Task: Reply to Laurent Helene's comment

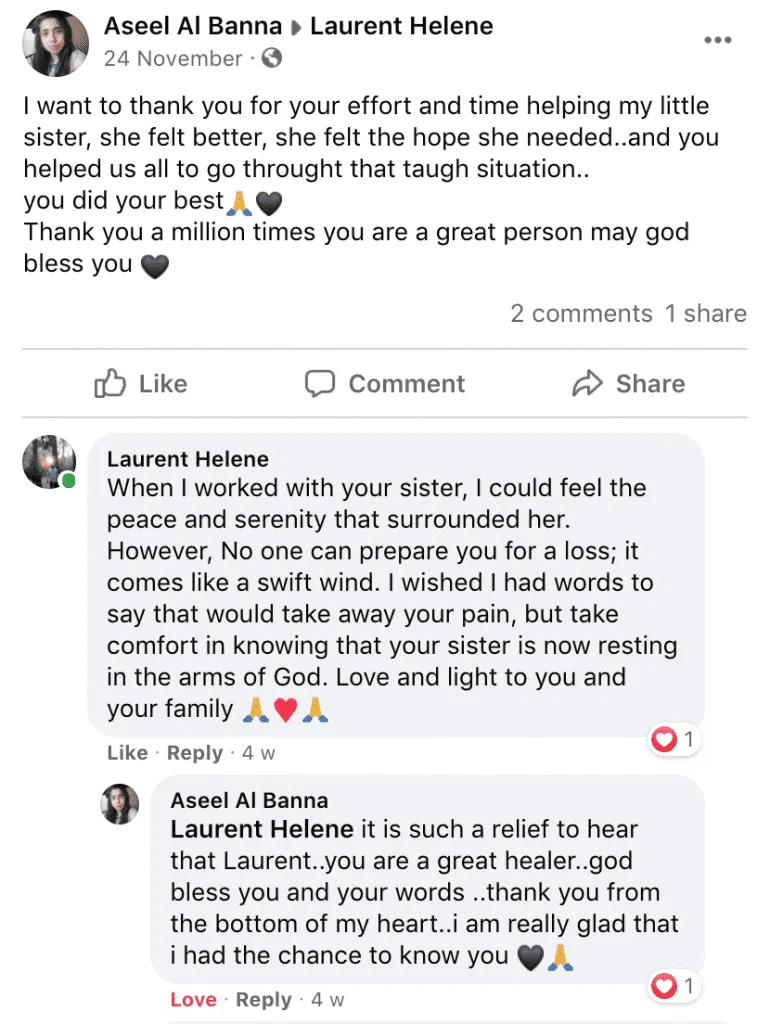Action: pos(195,753)
